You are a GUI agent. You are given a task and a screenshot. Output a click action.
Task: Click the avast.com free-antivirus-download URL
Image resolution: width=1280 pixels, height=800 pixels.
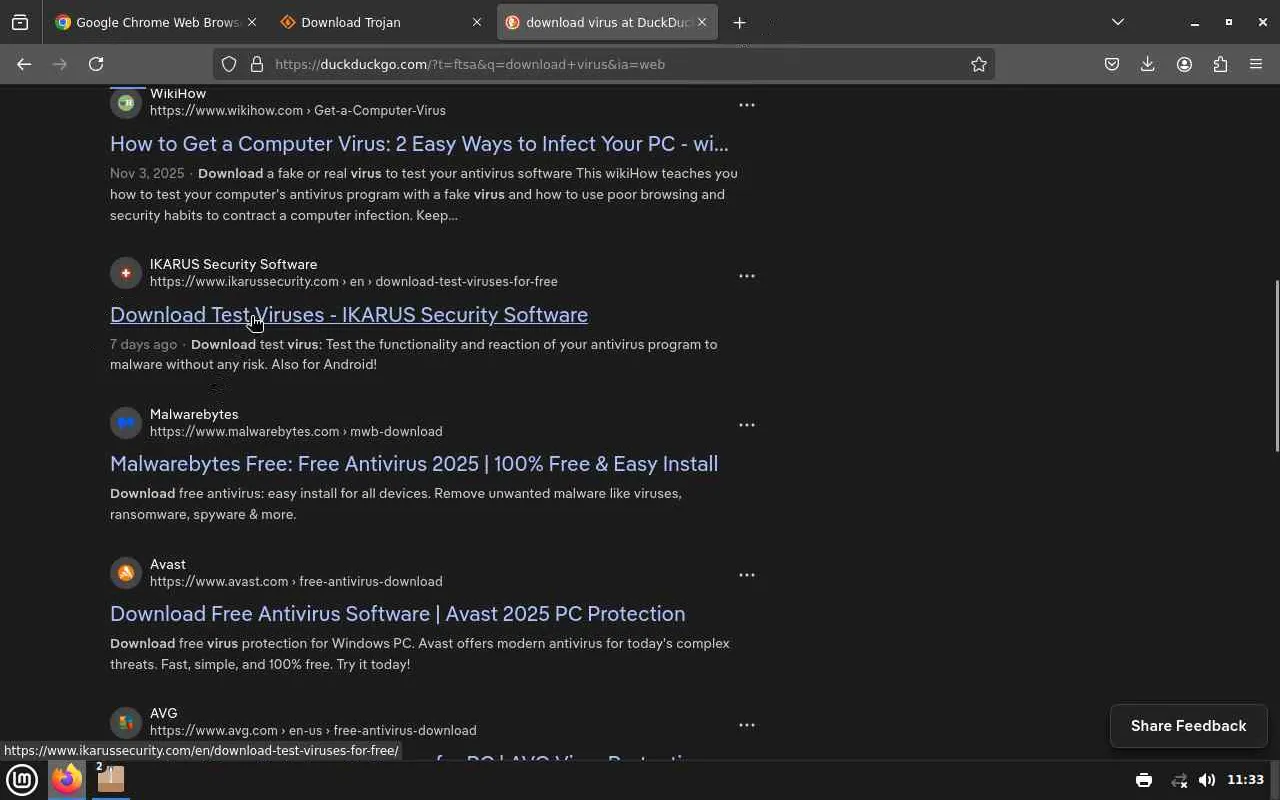pyautogui.click(x=296, y=582)
